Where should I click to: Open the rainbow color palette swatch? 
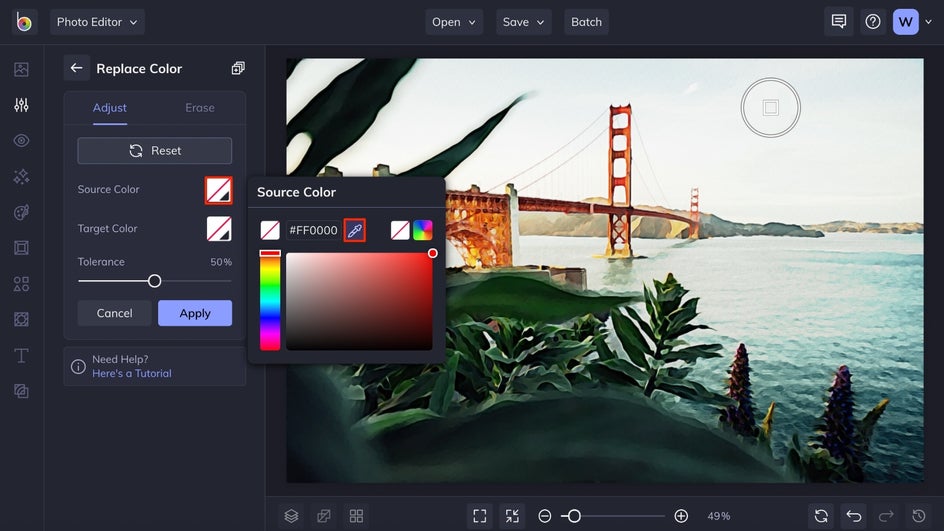[x=423, y=230]
